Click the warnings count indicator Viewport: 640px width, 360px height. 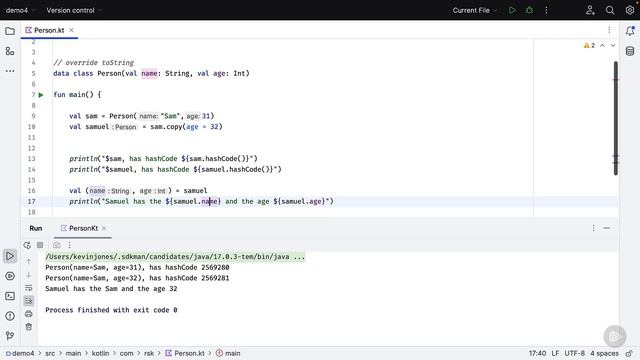point(589,45)
